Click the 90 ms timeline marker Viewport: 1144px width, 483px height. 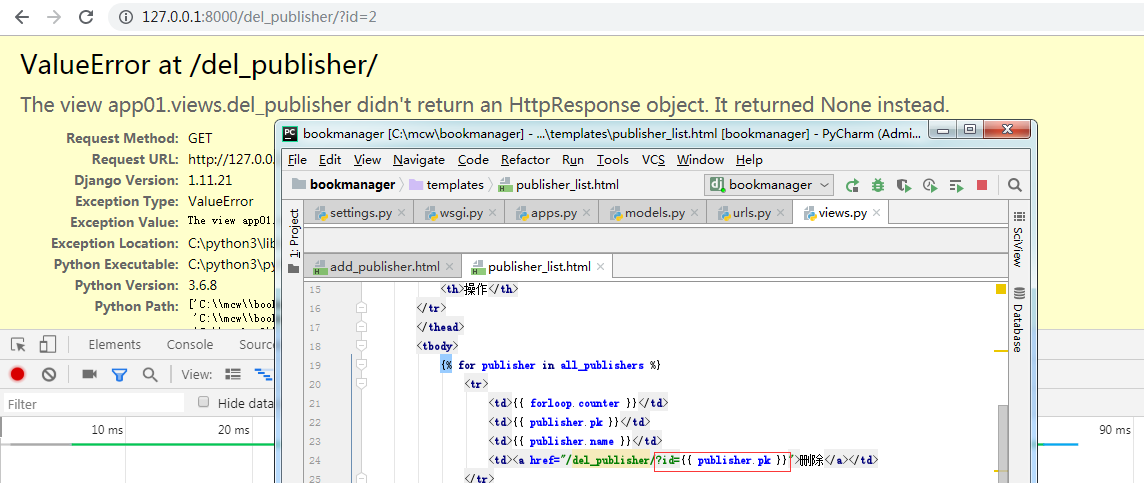tap(1116, 430)
